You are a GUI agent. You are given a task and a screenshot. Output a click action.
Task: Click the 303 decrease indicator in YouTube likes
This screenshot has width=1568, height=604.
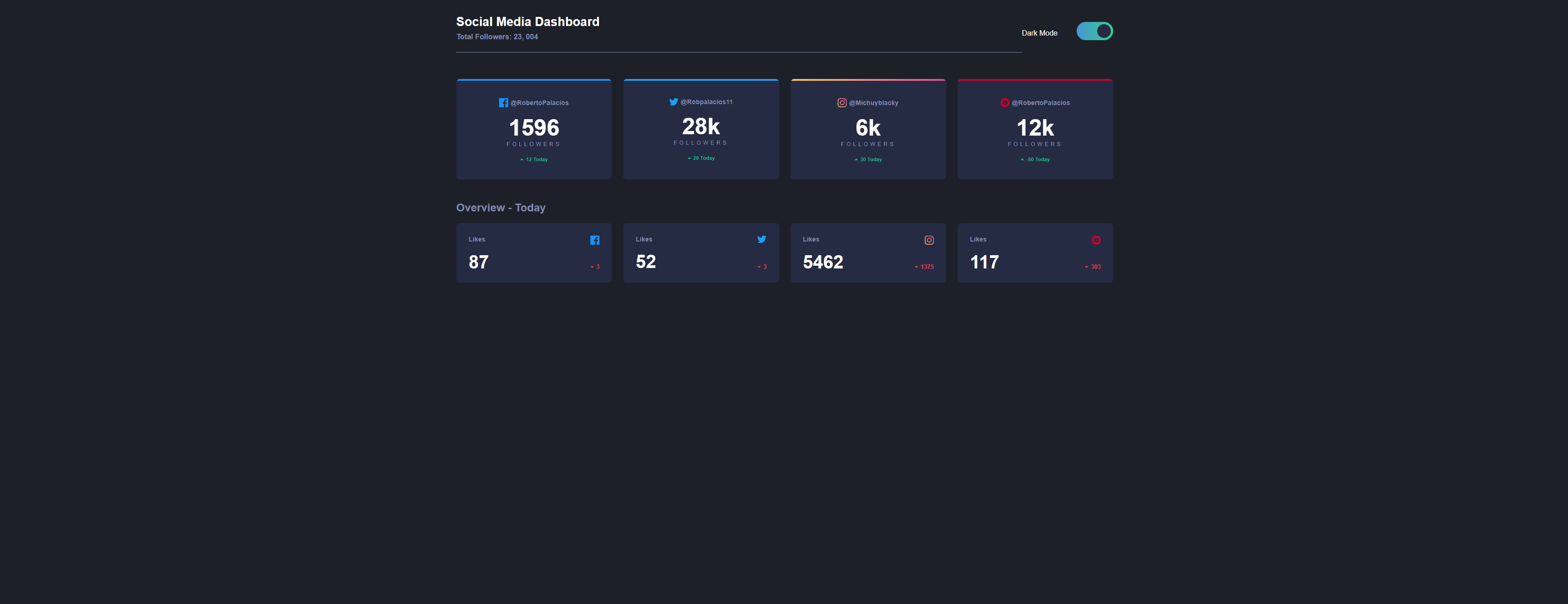click(x=1095, y=267)
